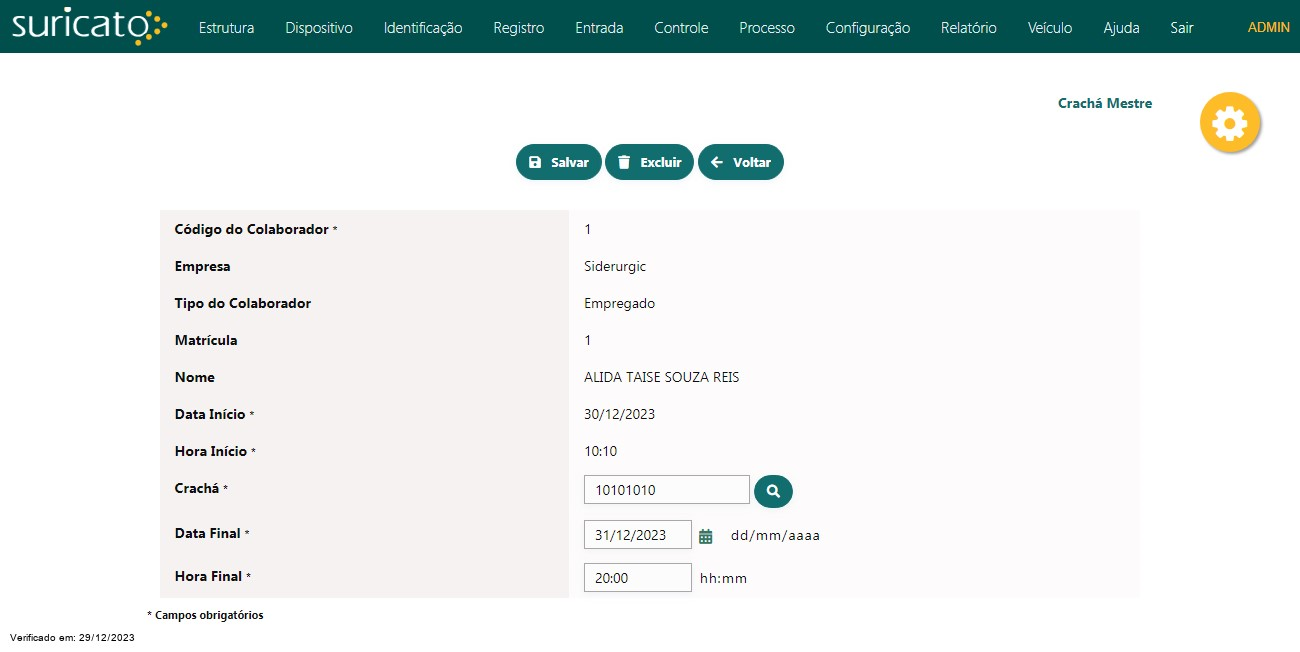Open the Dispositivo menu
1300x652 pixels.
pos(319,28)
